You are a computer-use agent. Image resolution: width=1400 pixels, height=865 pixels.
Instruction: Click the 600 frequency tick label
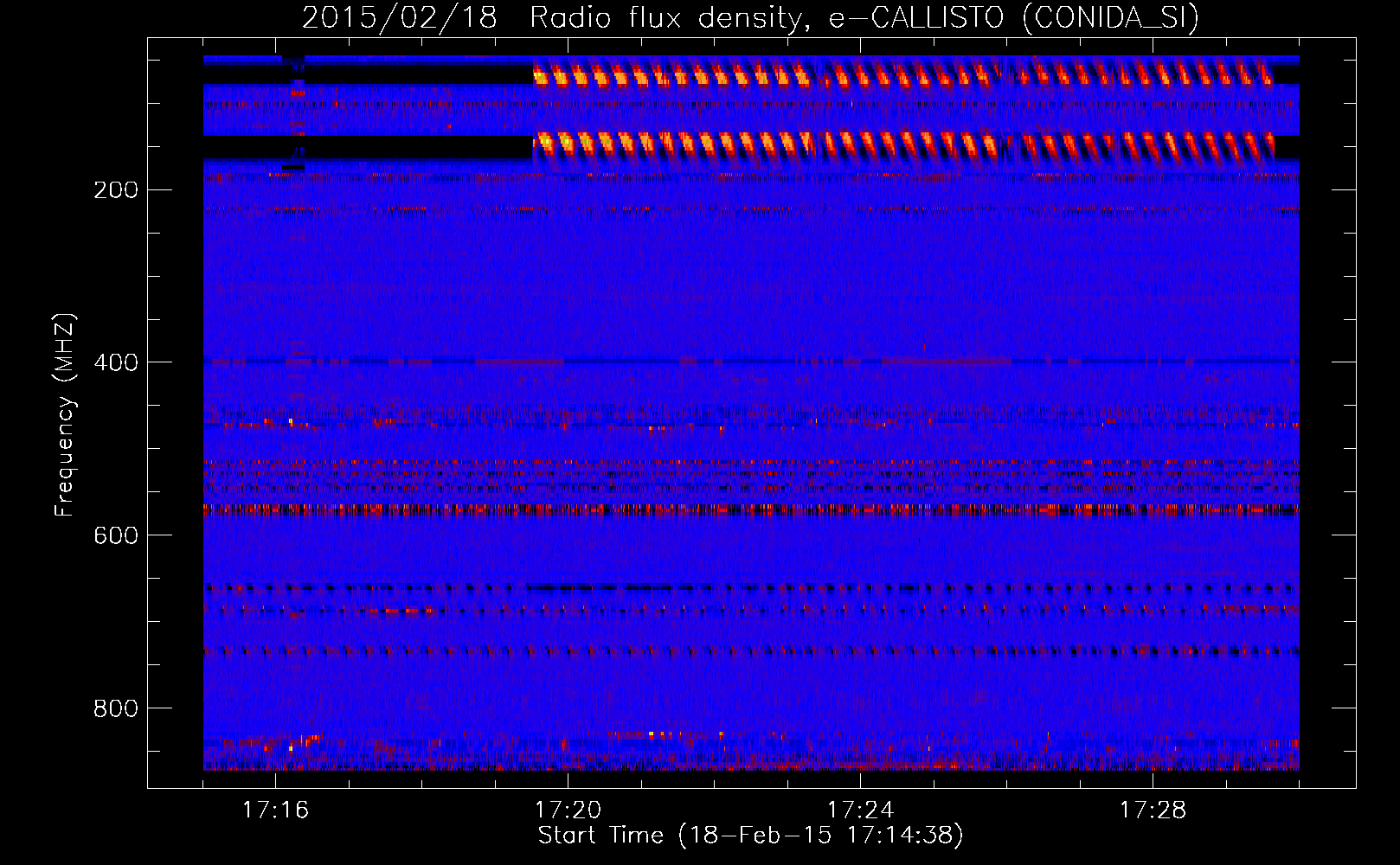(116, 536)
